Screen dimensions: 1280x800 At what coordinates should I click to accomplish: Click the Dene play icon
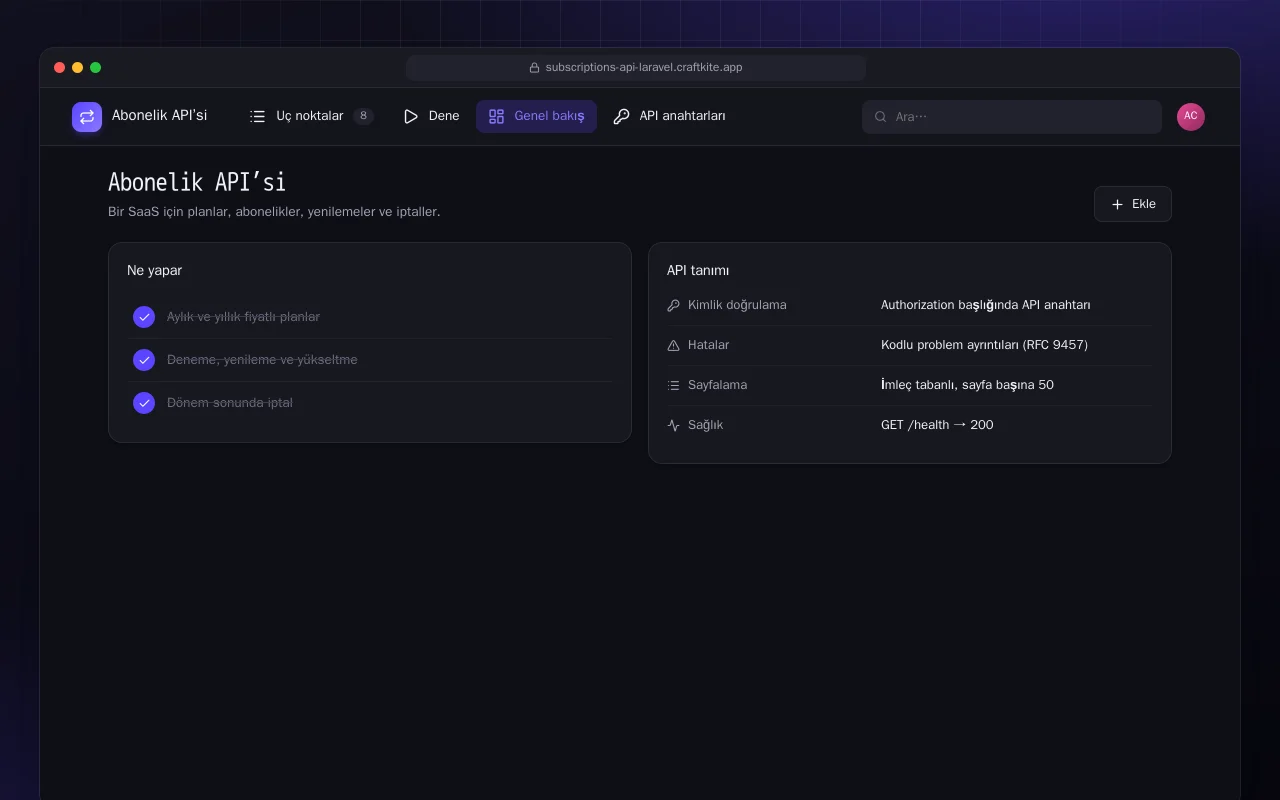[411, 116]
